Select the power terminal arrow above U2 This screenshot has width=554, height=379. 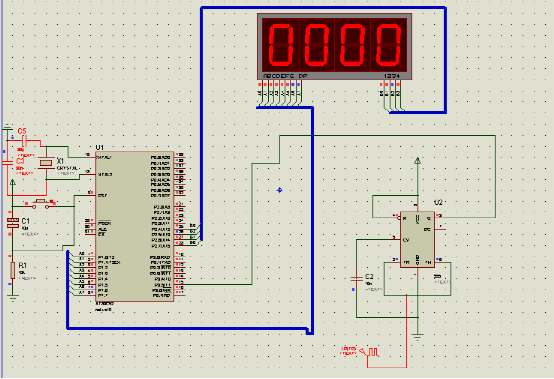(x=418, y=161)
